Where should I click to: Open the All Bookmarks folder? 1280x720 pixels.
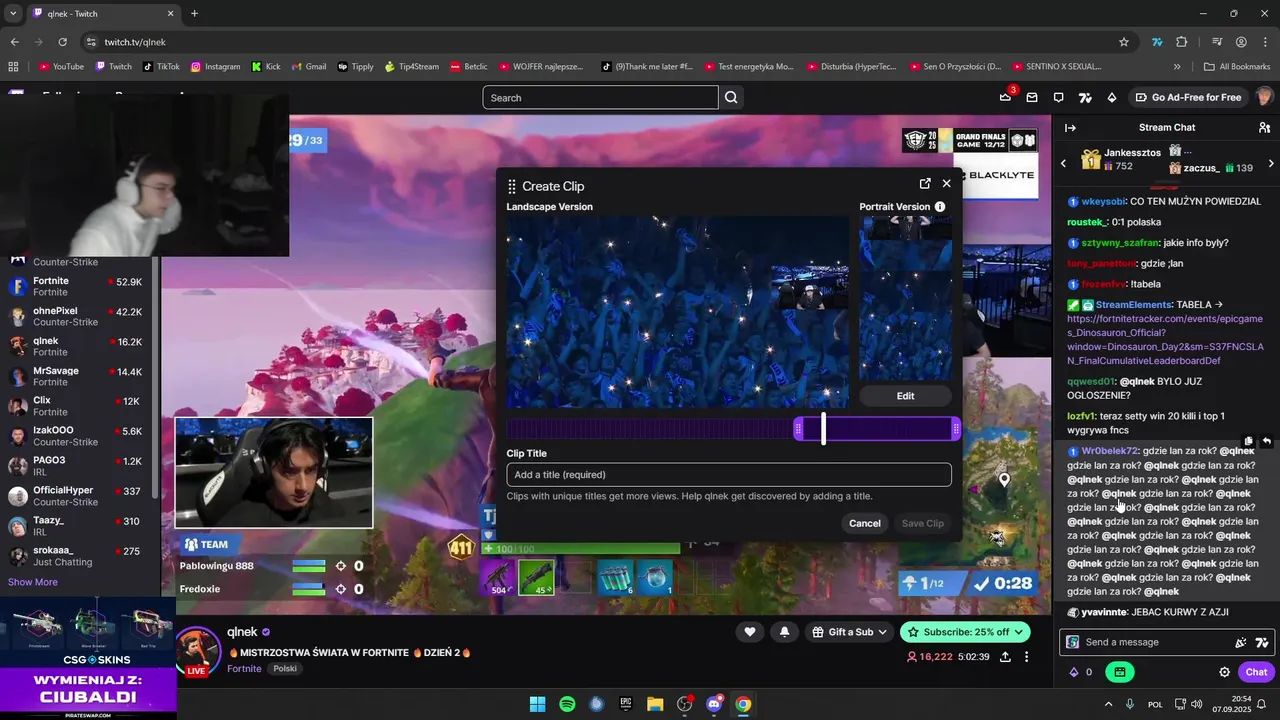click(1237, 67)
